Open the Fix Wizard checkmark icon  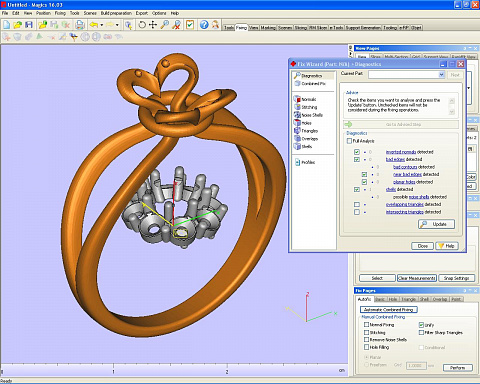(190, 25)
